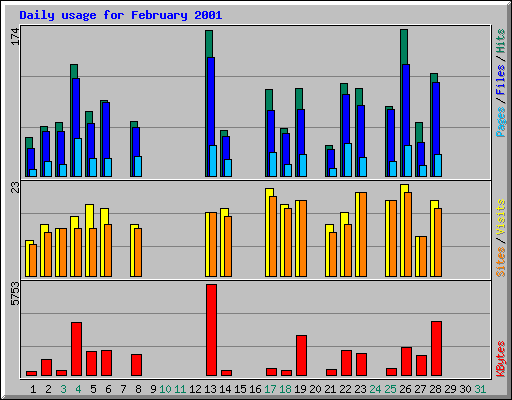This screenshot has width=512, height=400.
Task: Click the red KBytes bar for day 22
Action: (x=346, y=363)
